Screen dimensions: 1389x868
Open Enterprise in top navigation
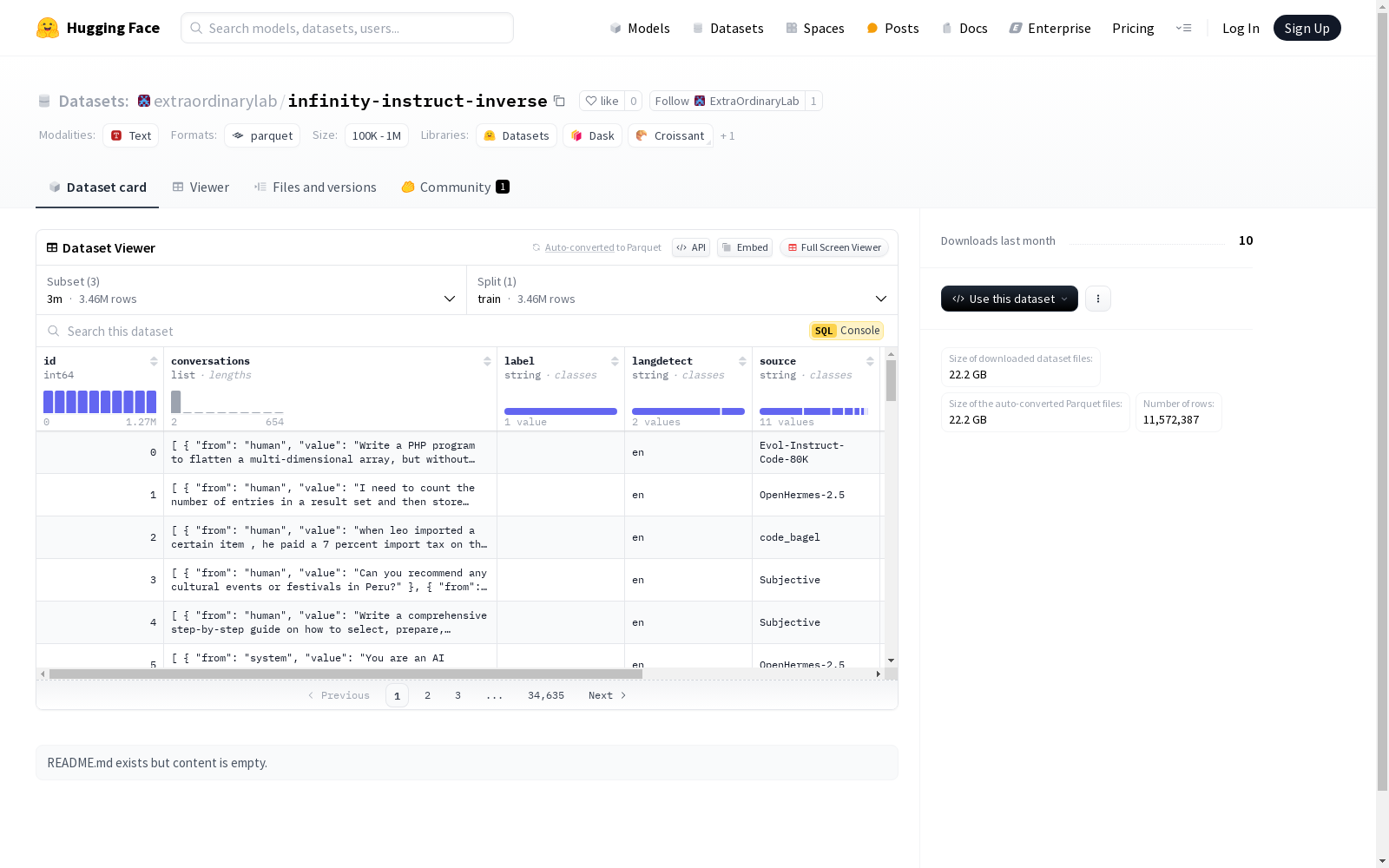pyautogui.click(x=1050, y=28)
